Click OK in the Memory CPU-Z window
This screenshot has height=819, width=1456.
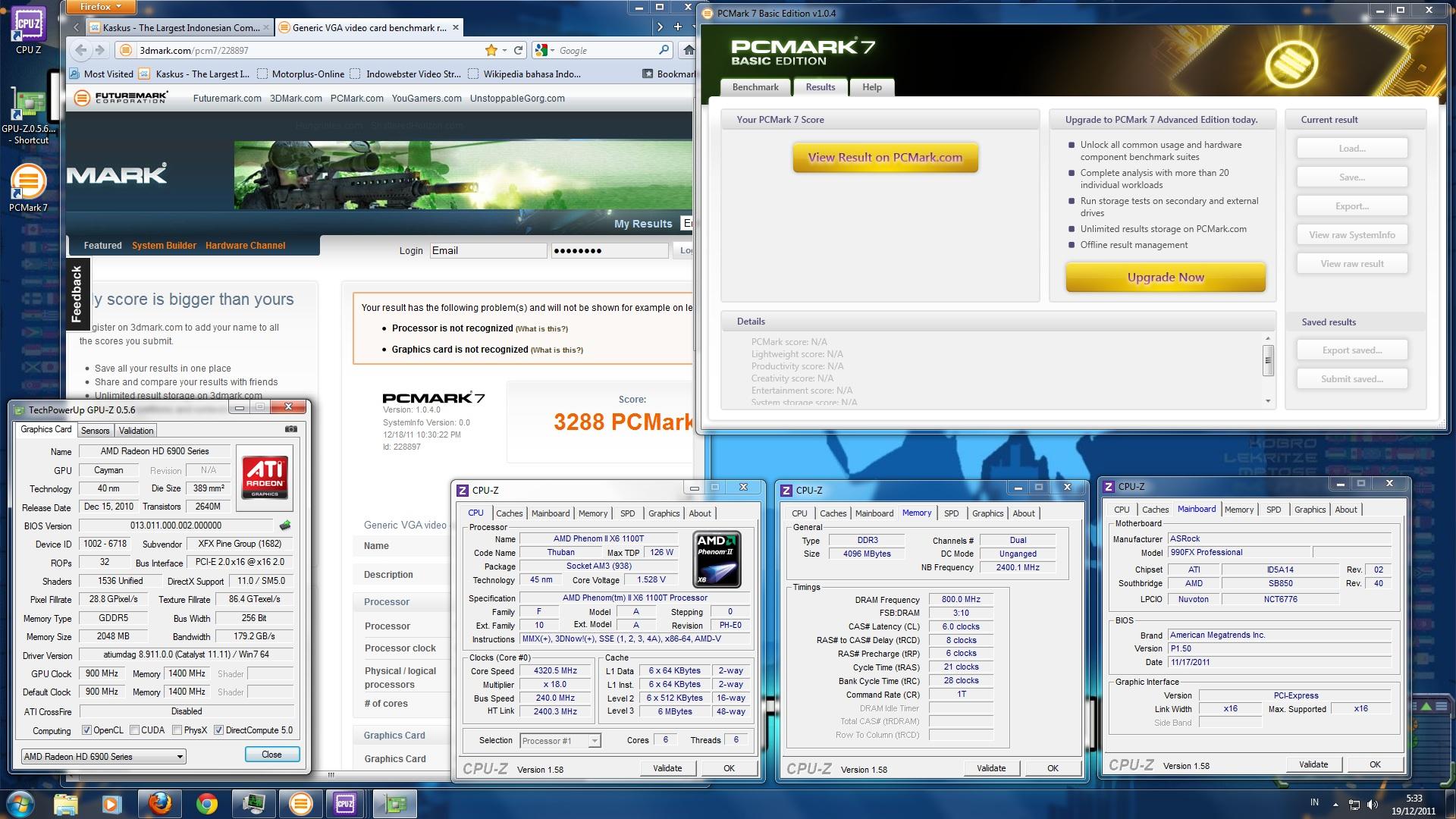pyautogui.click(x=1053, y=768)
